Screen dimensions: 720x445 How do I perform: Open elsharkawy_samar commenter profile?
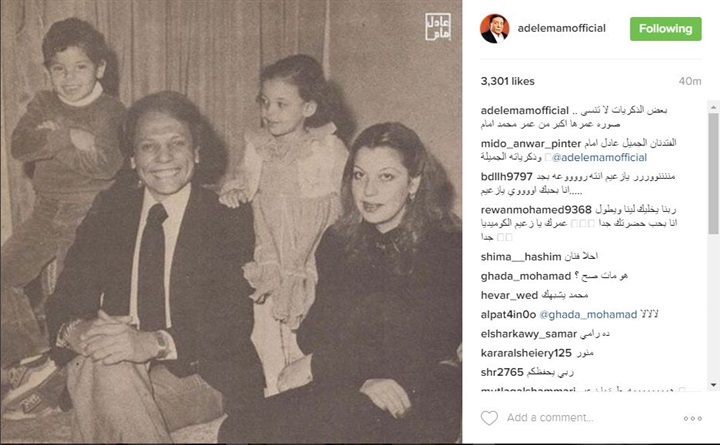point(529,333)
